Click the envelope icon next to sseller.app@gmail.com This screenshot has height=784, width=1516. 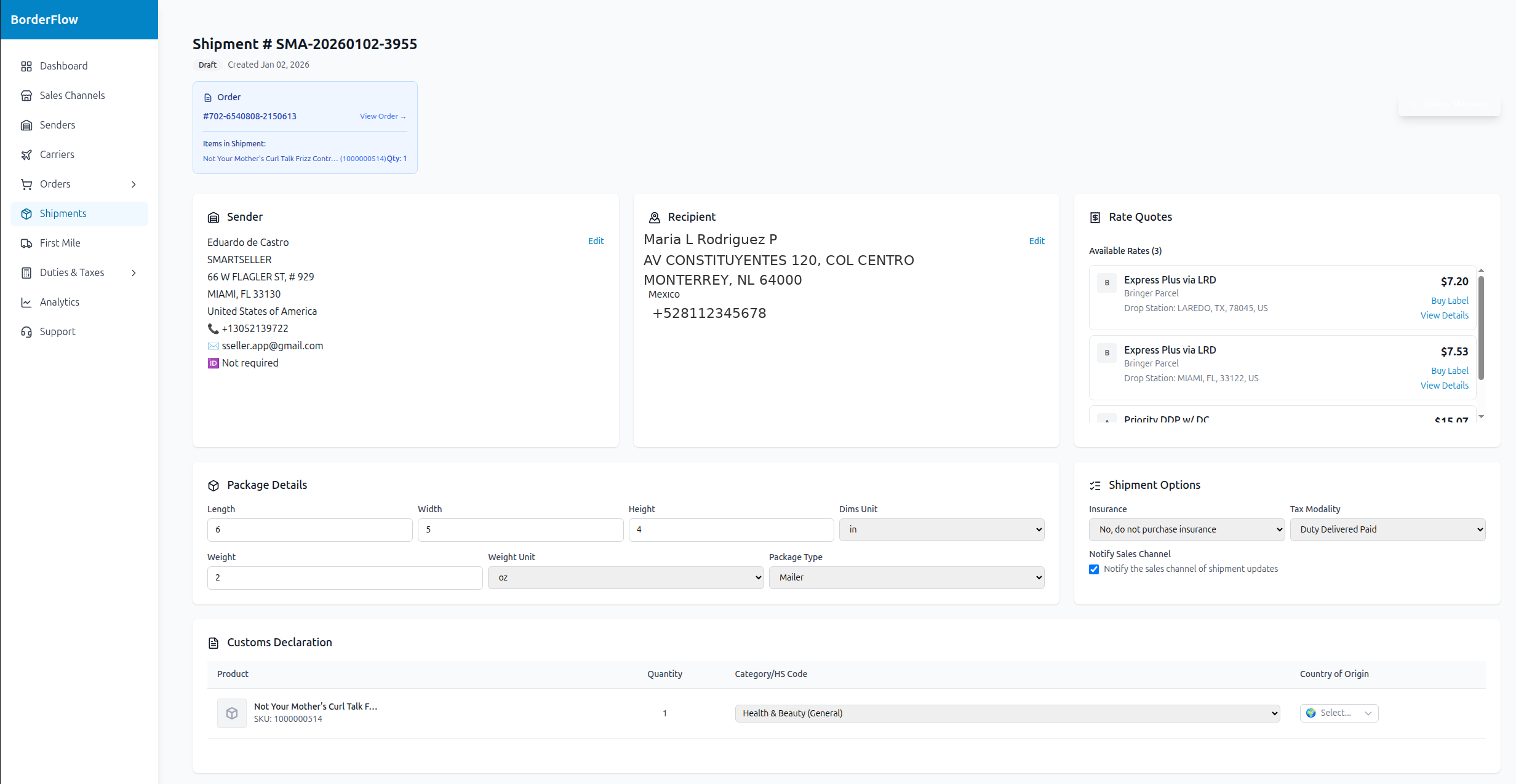tap(213, 346)
